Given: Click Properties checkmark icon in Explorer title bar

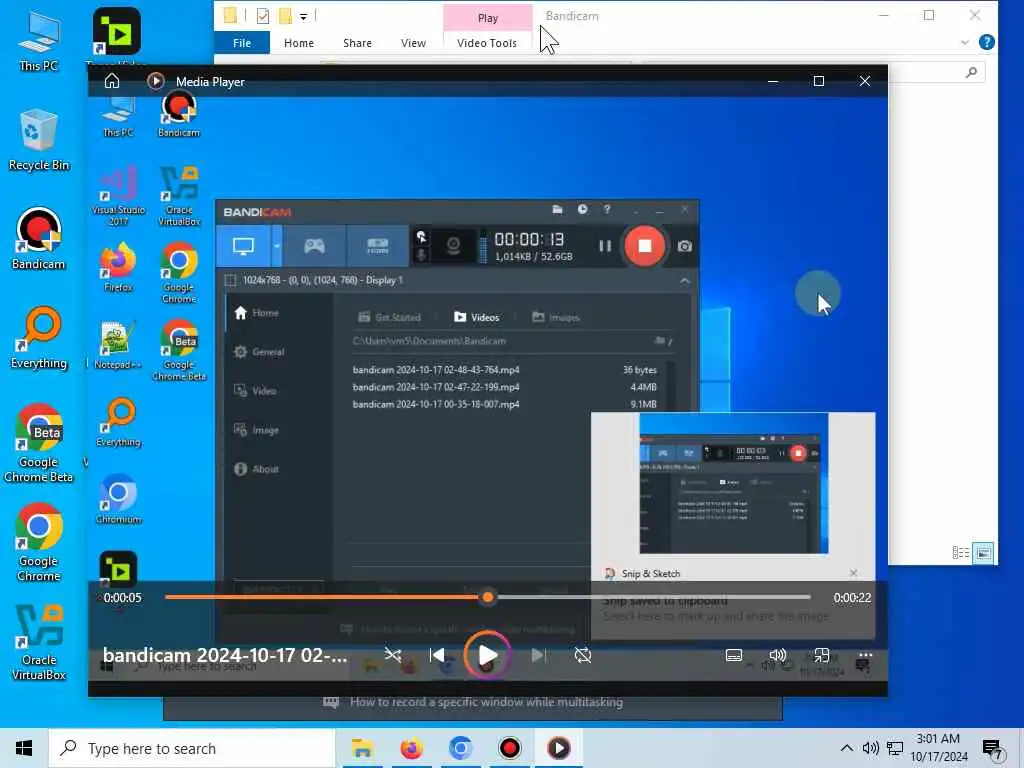Looking at the screenshot, I should coord(263,16).
